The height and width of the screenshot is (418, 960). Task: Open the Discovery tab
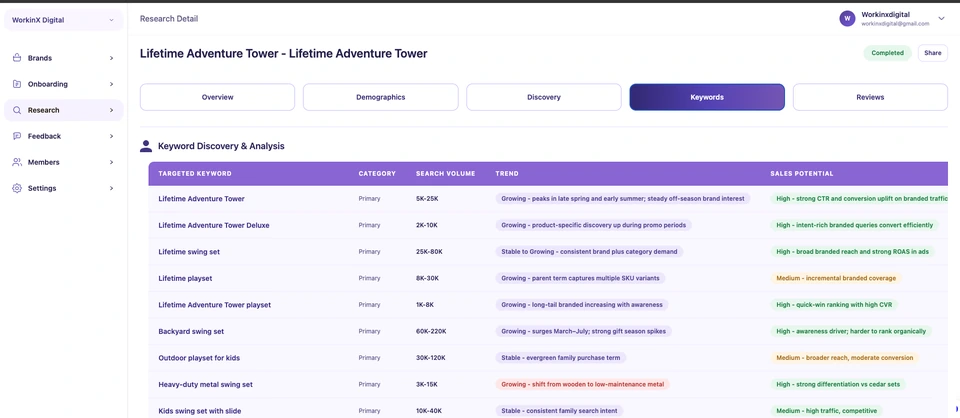544,97
